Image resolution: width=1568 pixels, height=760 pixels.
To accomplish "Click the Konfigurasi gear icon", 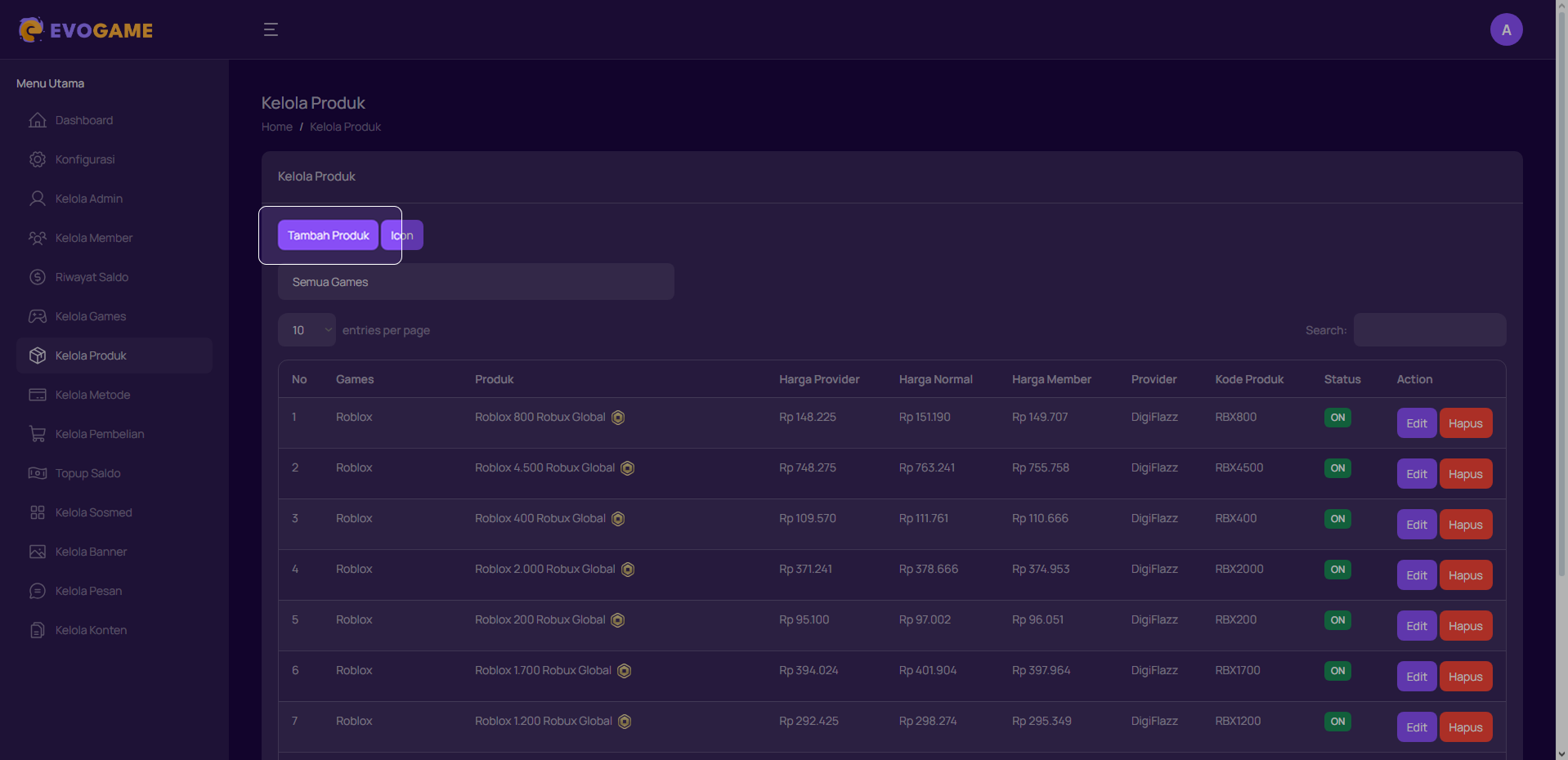I will click(38, 159).
